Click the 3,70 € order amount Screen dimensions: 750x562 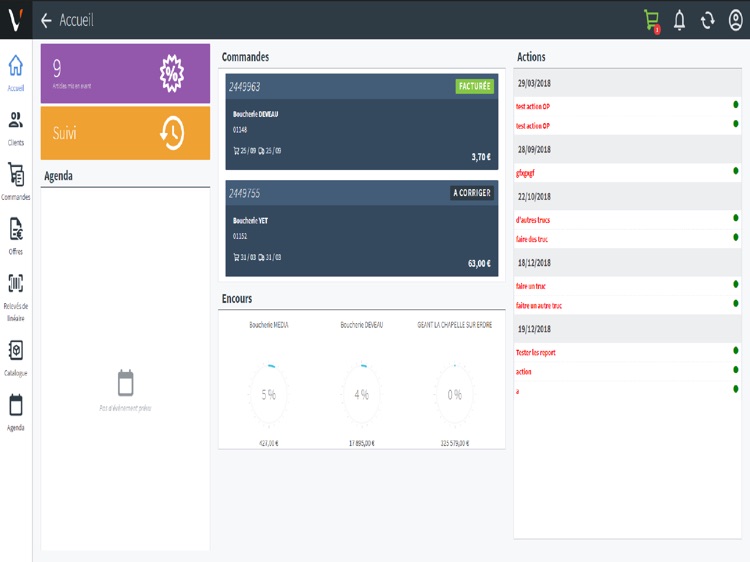pos(481,157)
